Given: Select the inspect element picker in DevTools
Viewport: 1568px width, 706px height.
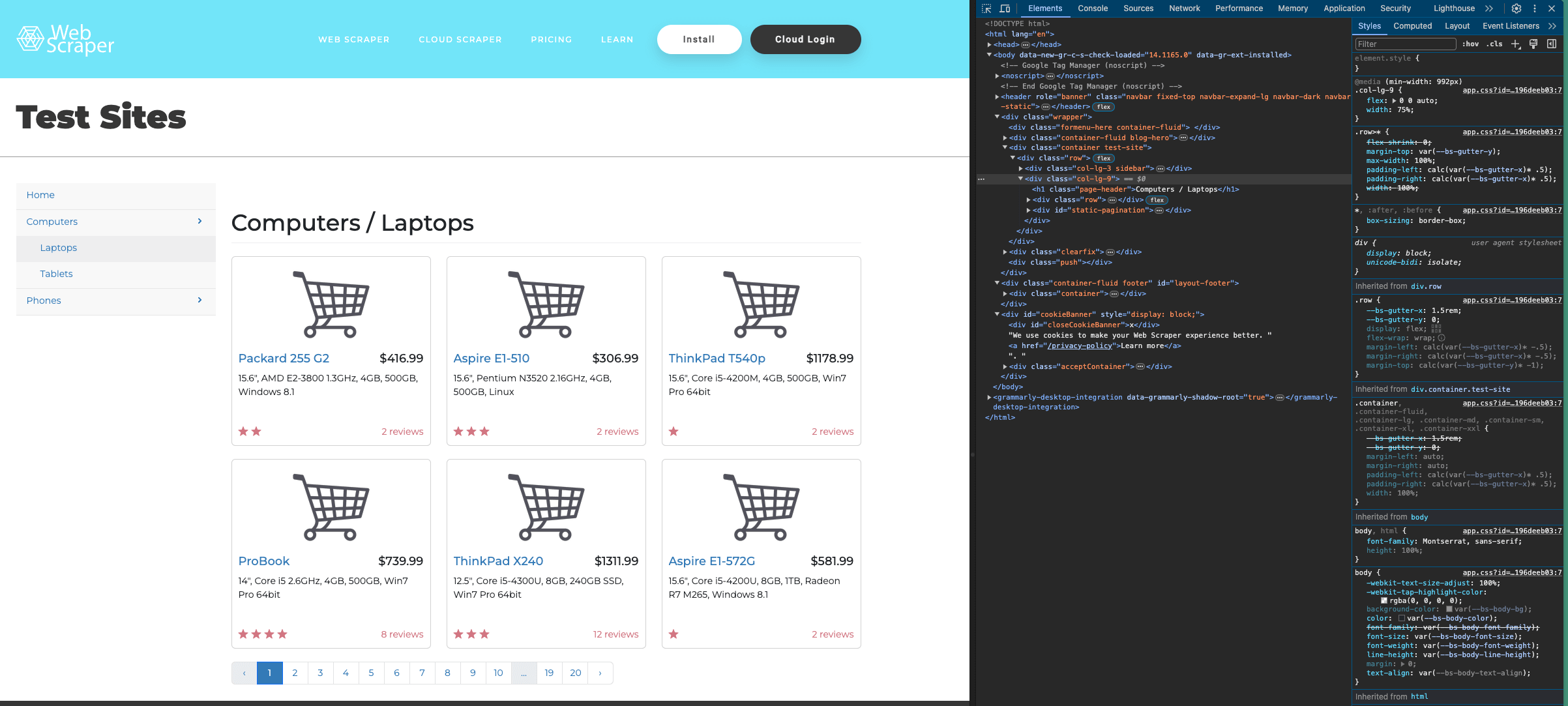Looking at the screenshot, I should pos(986,8).
